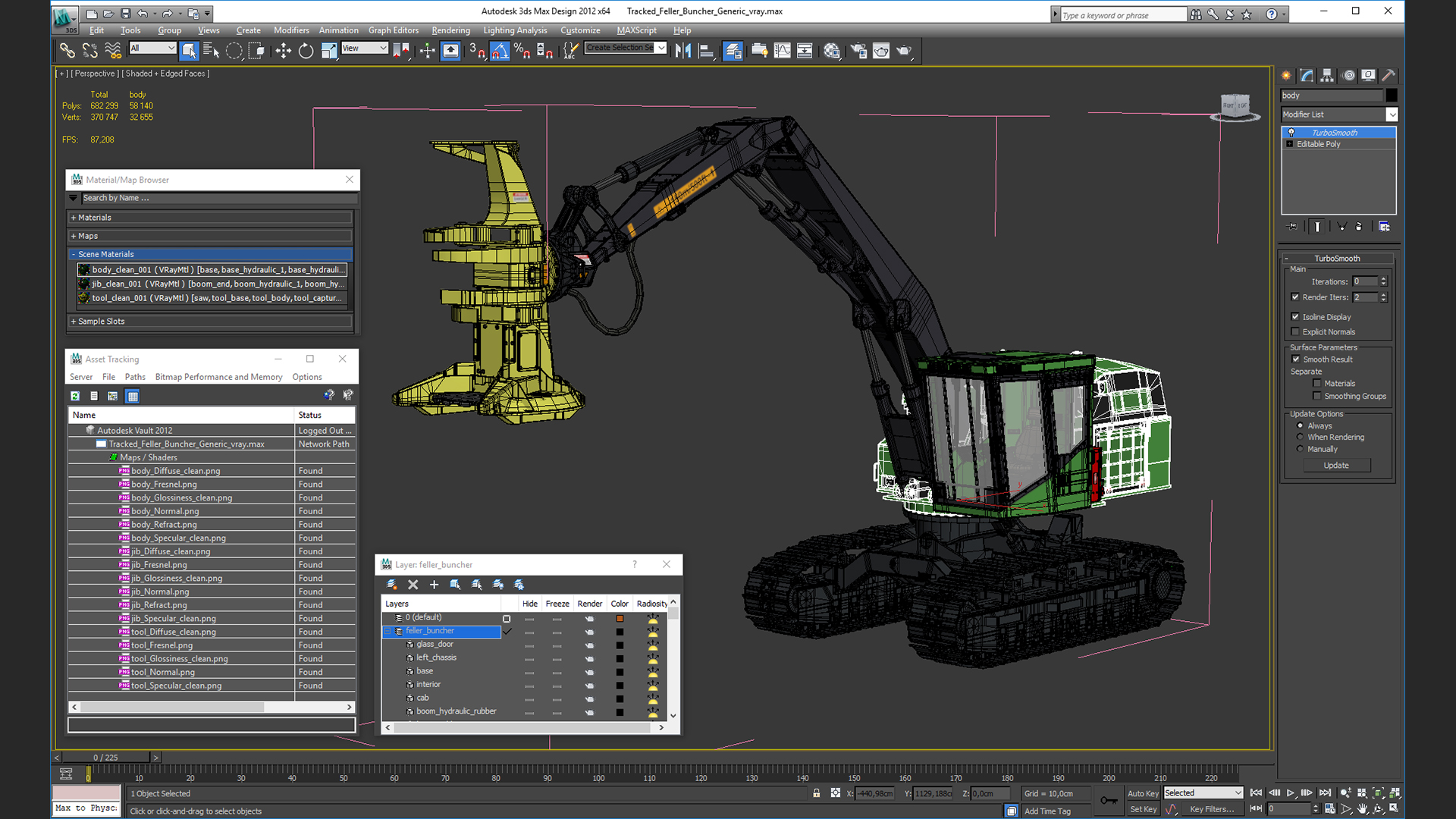
Task: Click the Select and Link chain icon
Action: coord(67,51)
